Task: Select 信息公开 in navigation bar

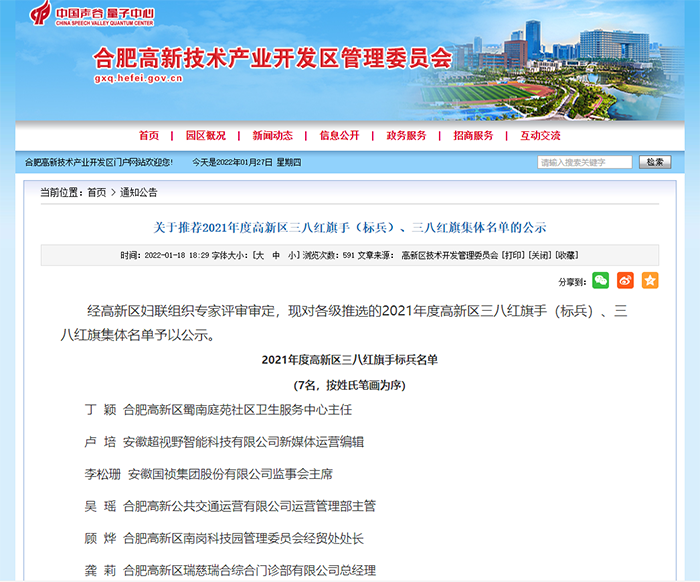Action: [339, 136]
